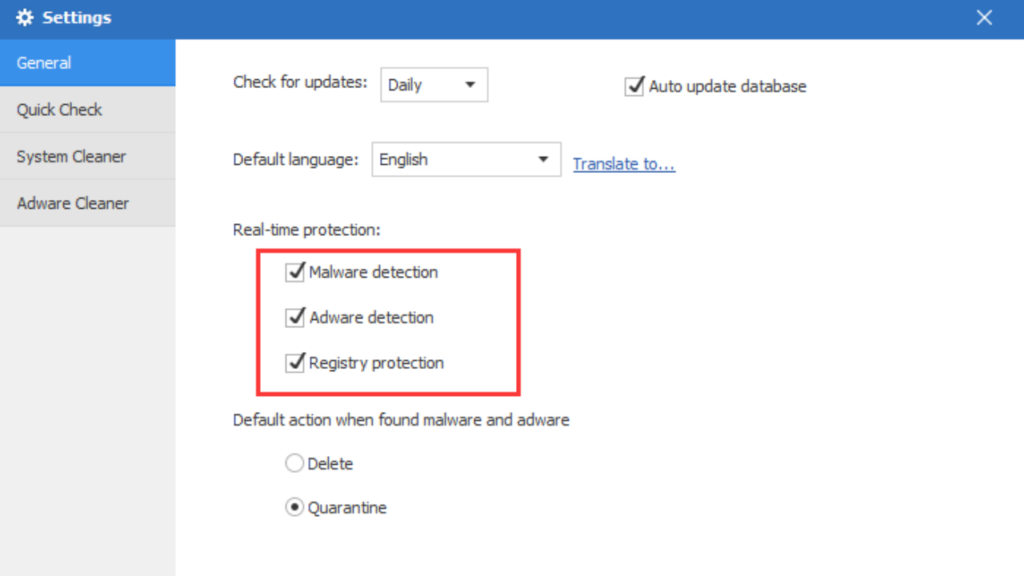
Task: Click the Settings gear icon in title bar
Action: 24,18
